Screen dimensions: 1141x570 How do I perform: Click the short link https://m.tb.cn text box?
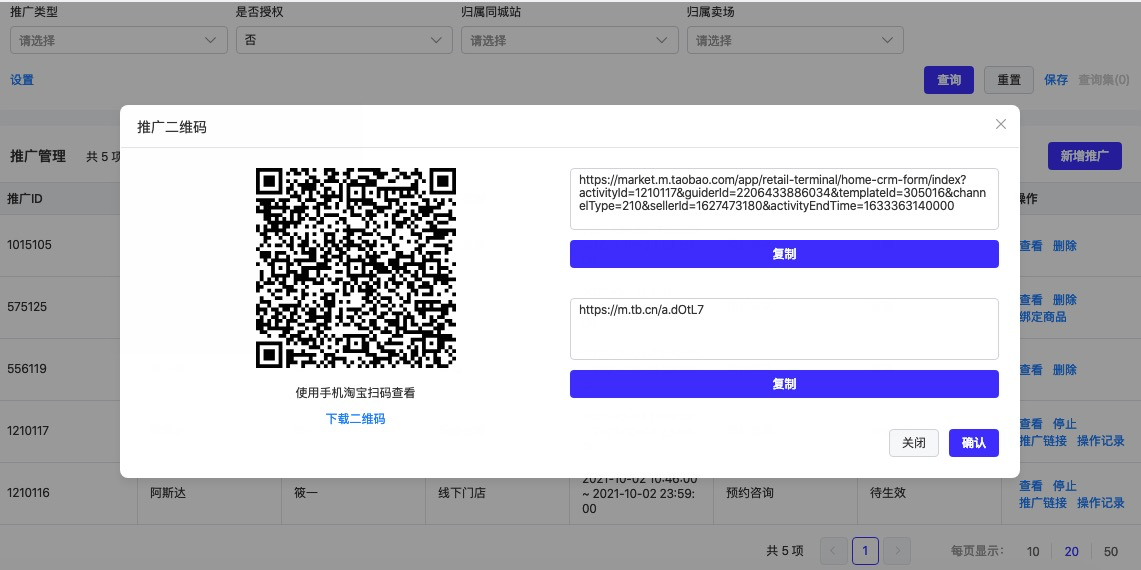pyautogui.click(x=784, y=328)
